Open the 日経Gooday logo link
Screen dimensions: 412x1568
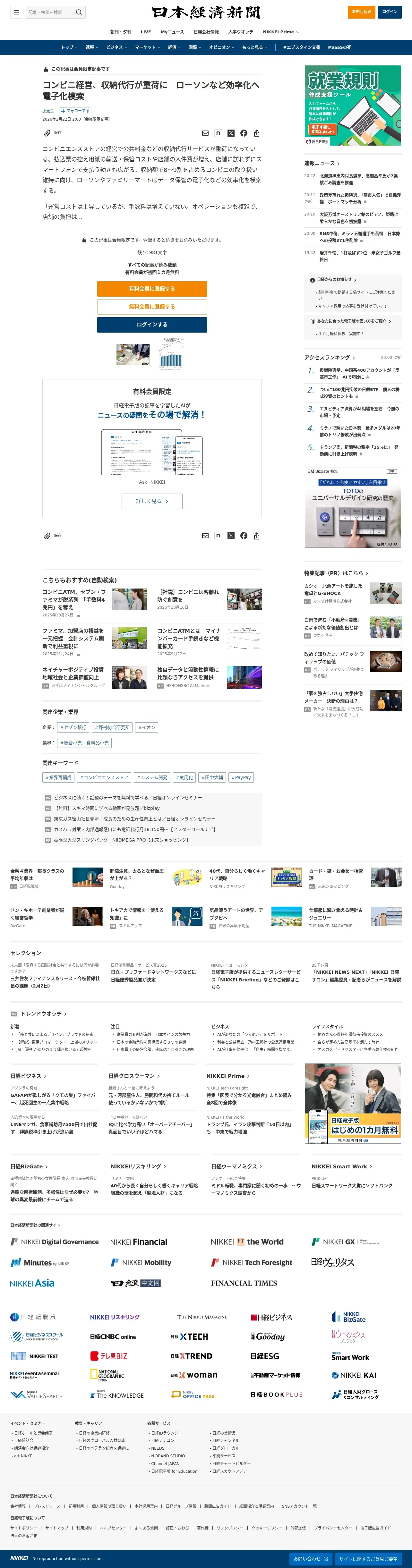(268, 1337)
